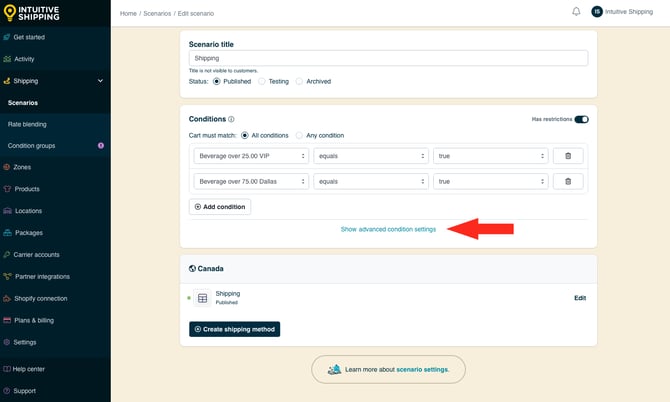This screenshot has height=402, width=670.
Task: Open the Intuitive Shipping account avatar
Action: pyautogui.click(x=597, y=12)
